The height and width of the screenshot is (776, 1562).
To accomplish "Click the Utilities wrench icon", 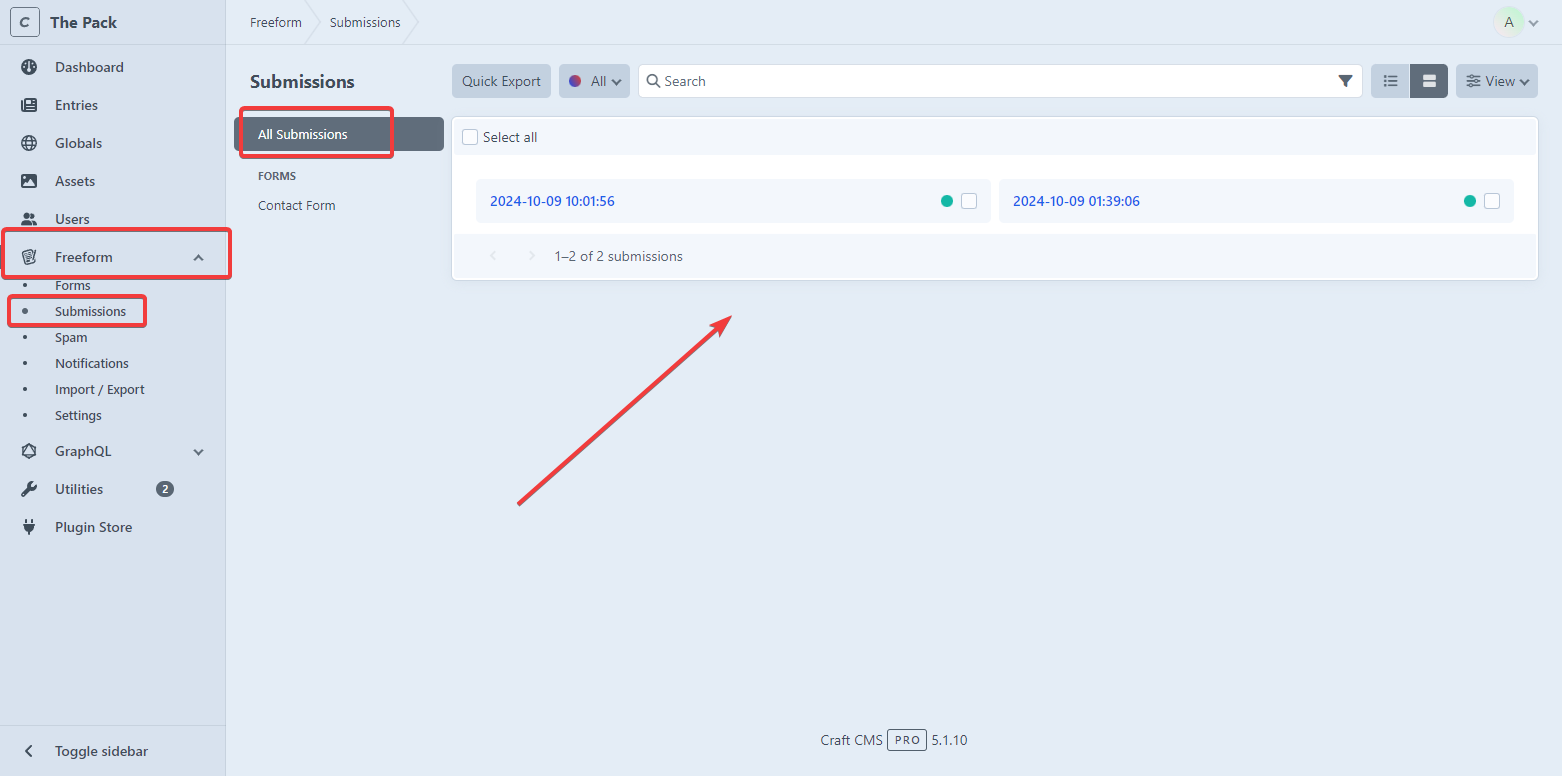I will click(29, 489).
